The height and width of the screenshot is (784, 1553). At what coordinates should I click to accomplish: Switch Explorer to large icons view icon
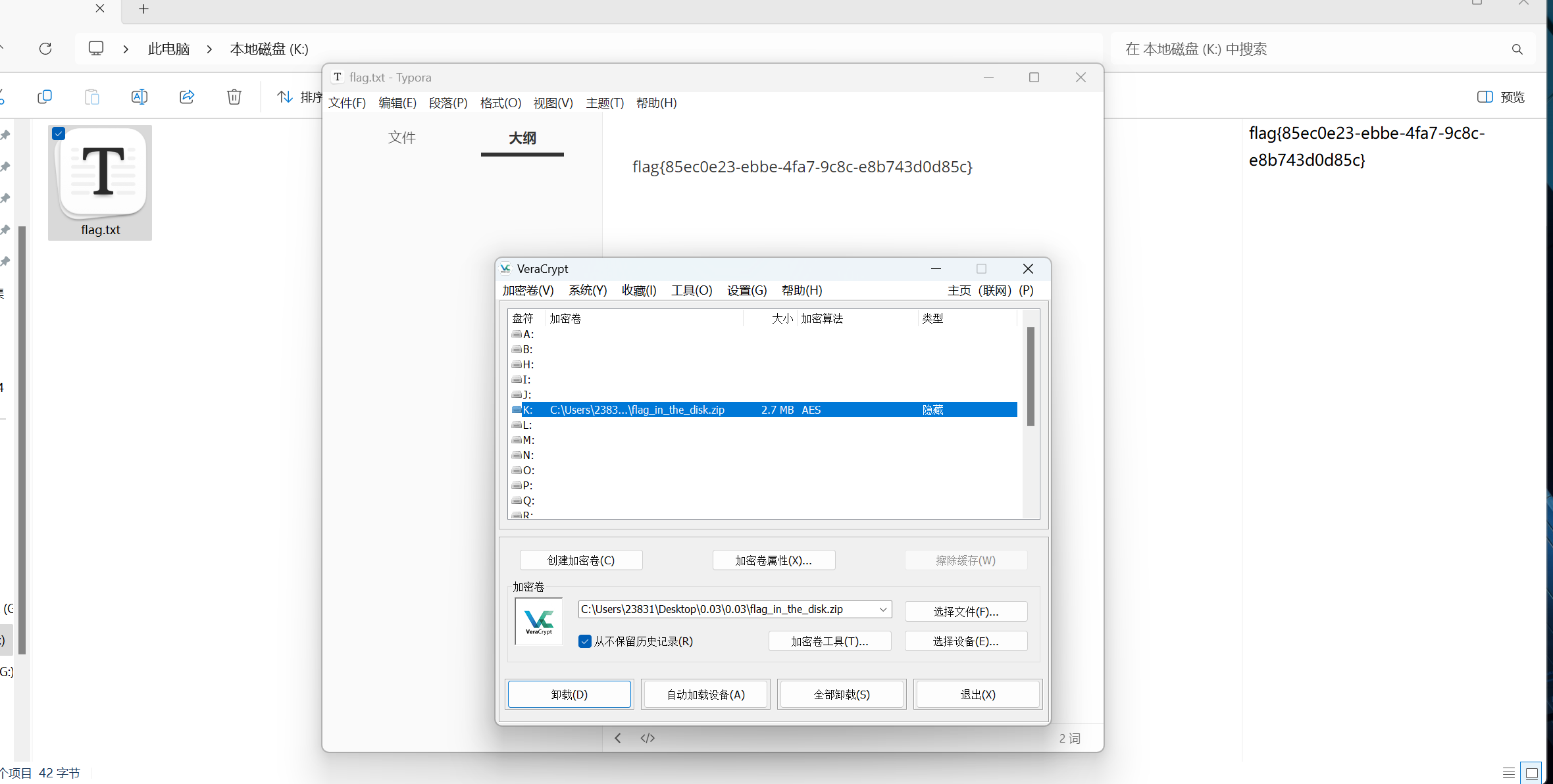[1532, 773]
